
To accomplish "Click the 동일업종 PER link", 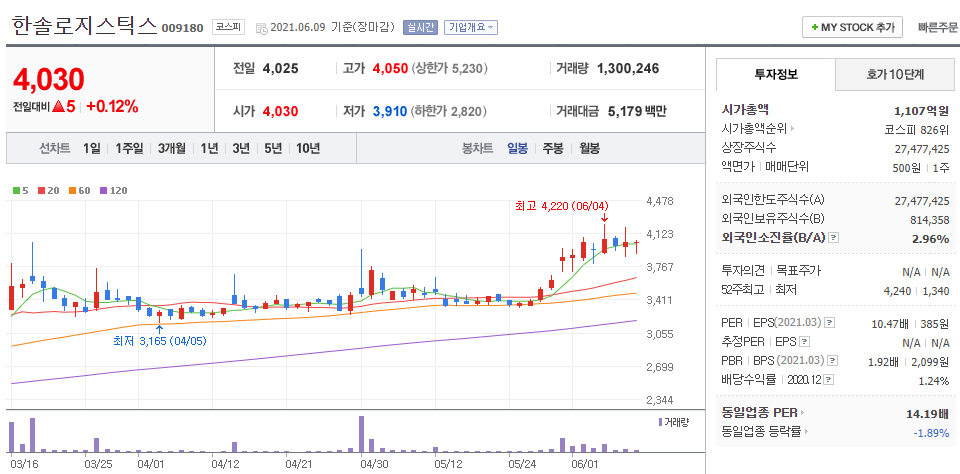I will click(760, 413).
